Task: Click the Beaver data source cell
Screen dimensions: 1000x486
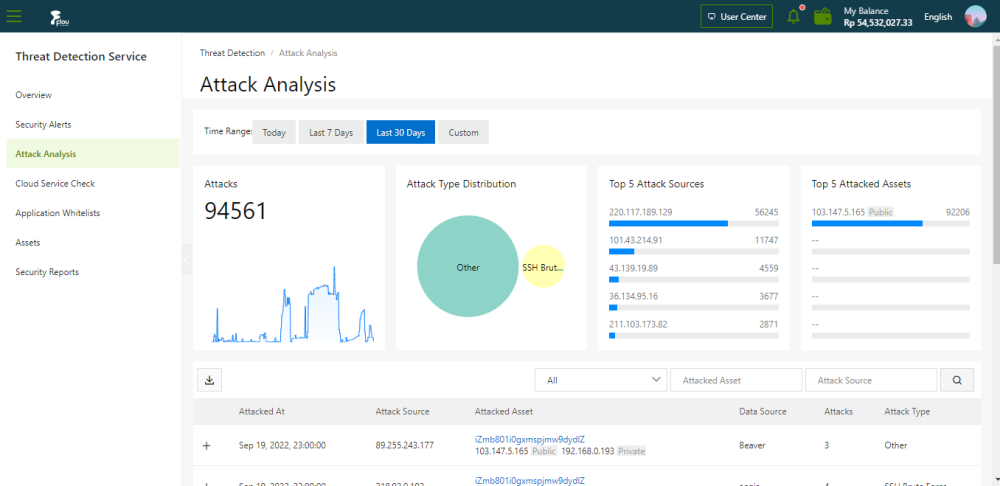Action: tap(752, 445)
